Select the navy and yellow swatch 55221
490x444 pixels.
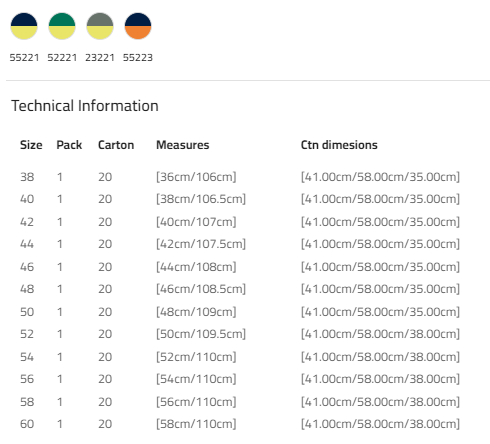24,26
